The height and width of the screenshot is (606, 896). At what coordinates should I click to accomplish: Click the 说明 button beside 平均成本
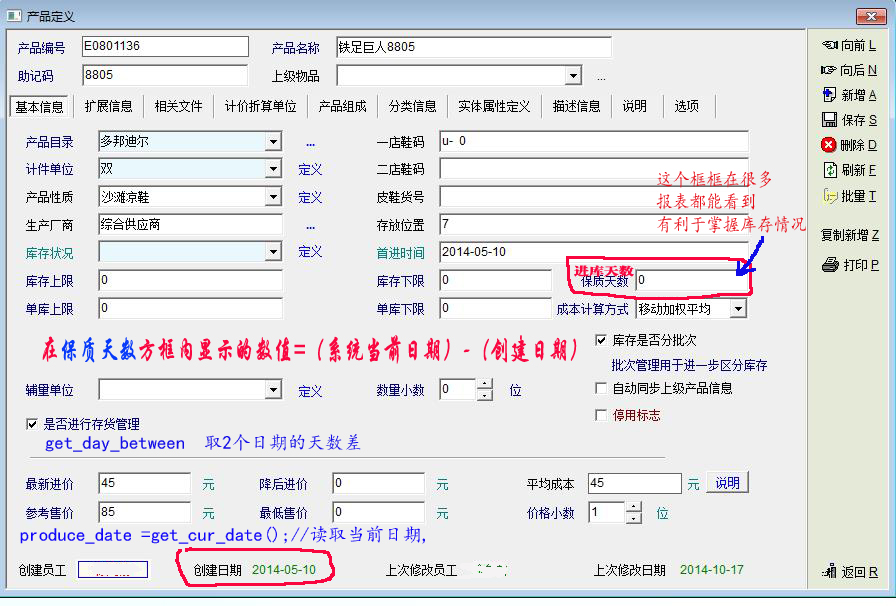point(727,483)
